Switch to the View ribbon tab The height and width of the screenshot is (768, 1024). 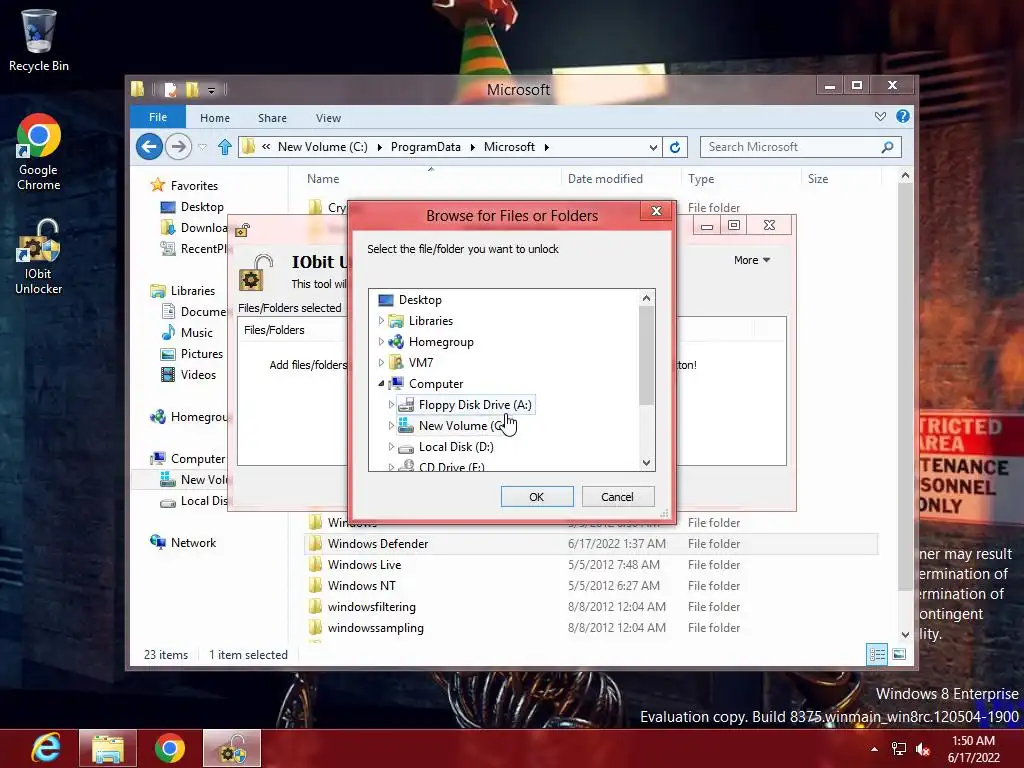pos(328,118)
